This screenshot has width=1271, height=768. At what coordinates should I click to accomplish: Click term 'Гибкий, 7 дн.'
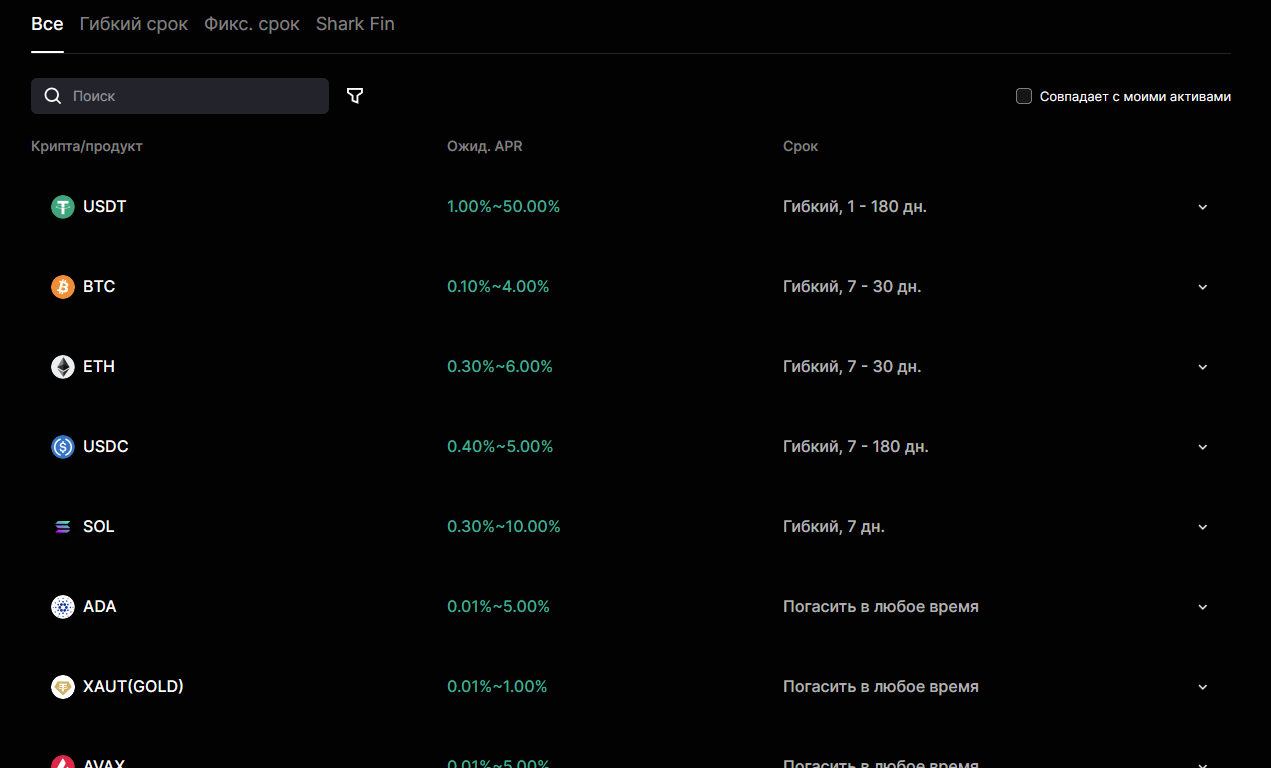pos(834,527)
